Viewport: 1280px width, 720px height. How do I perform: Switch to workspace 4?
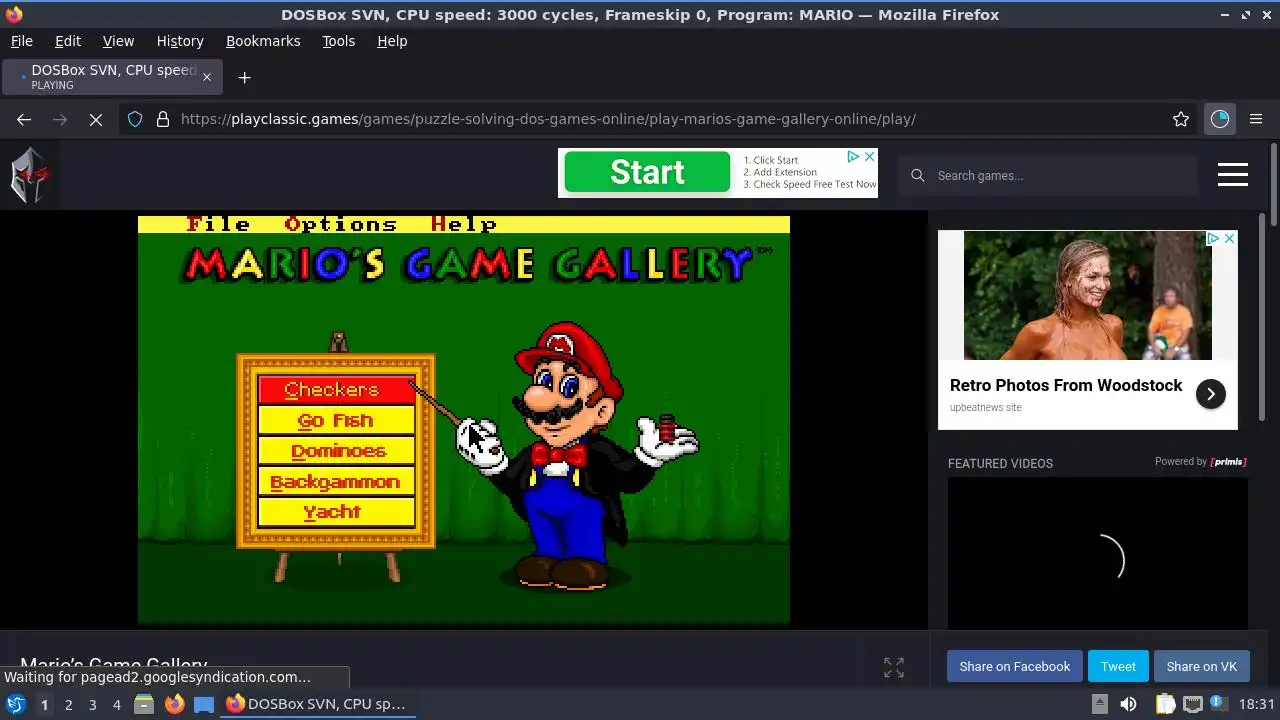(x=116, y=704)
